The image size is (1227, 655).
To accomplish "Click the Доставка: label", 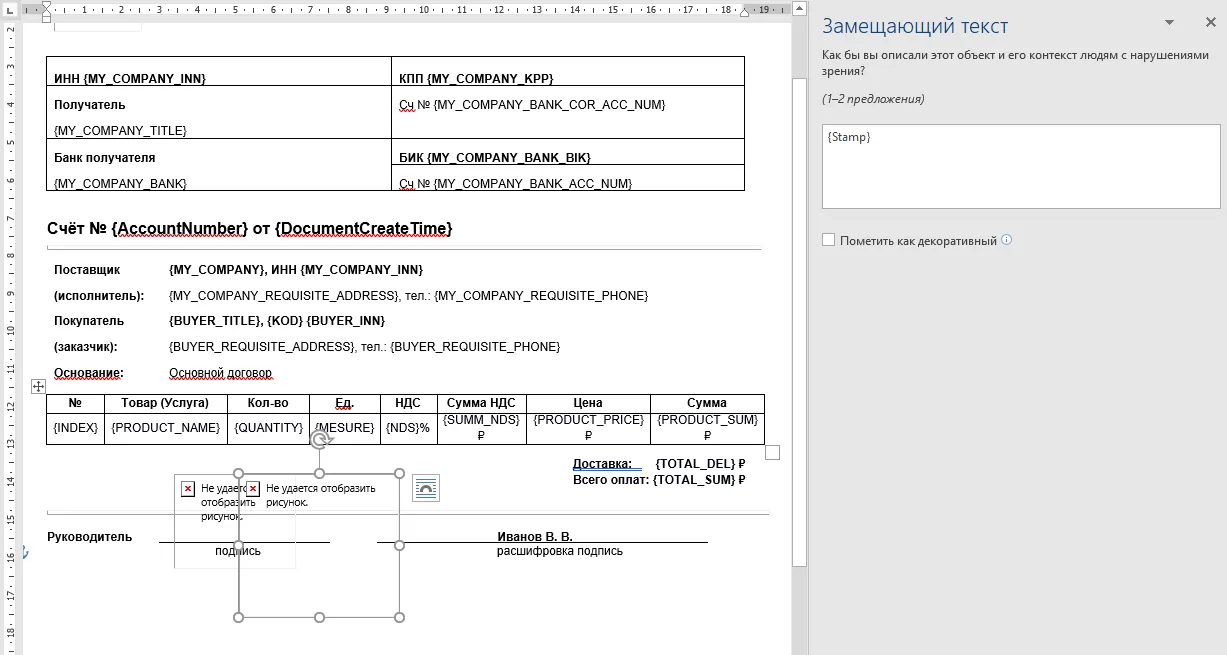I will tap(602, 464).
